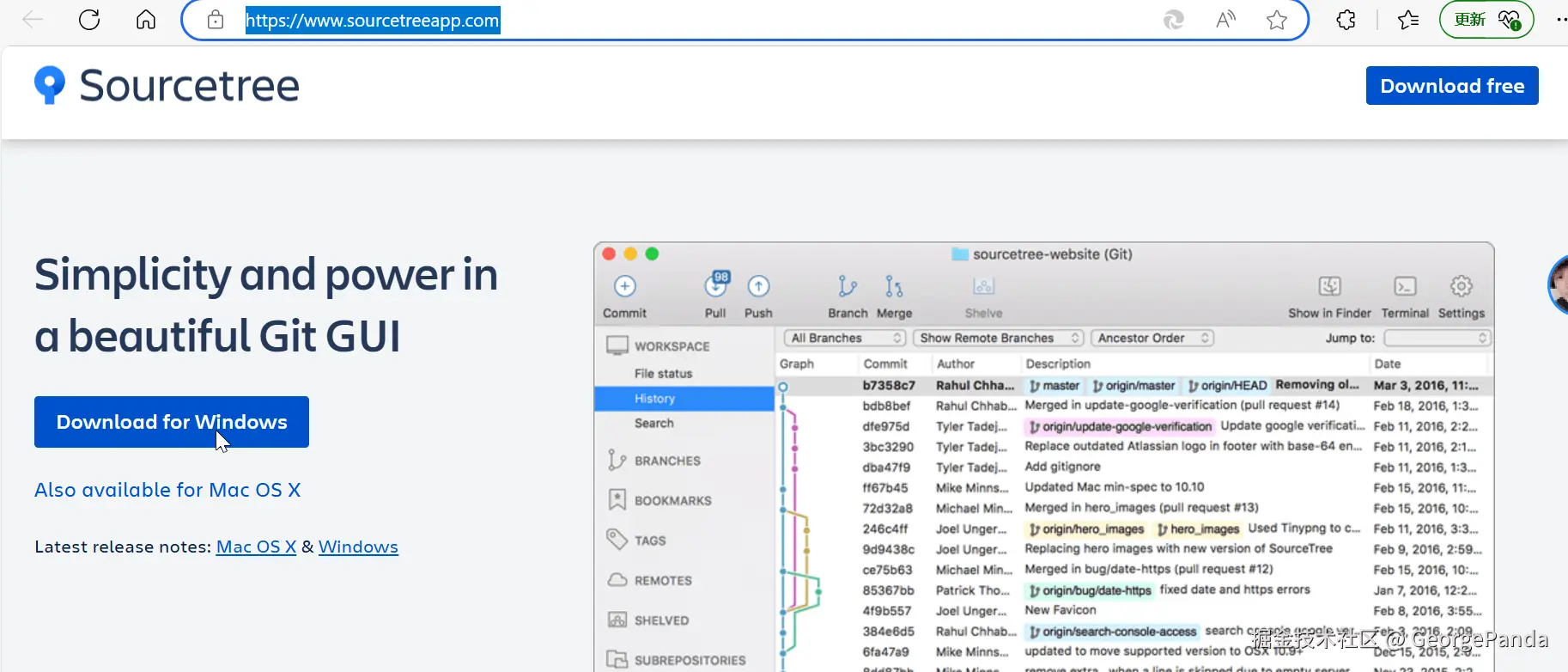The width and height of the screenshot is (1568, 672).
Task: Open the All Branches dropdown
Action: [x=845, y=338]
